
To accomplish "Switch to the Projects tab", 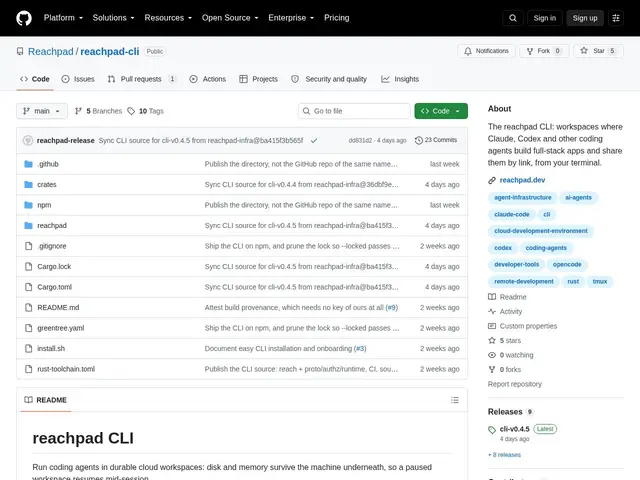I will click(258, 79).
